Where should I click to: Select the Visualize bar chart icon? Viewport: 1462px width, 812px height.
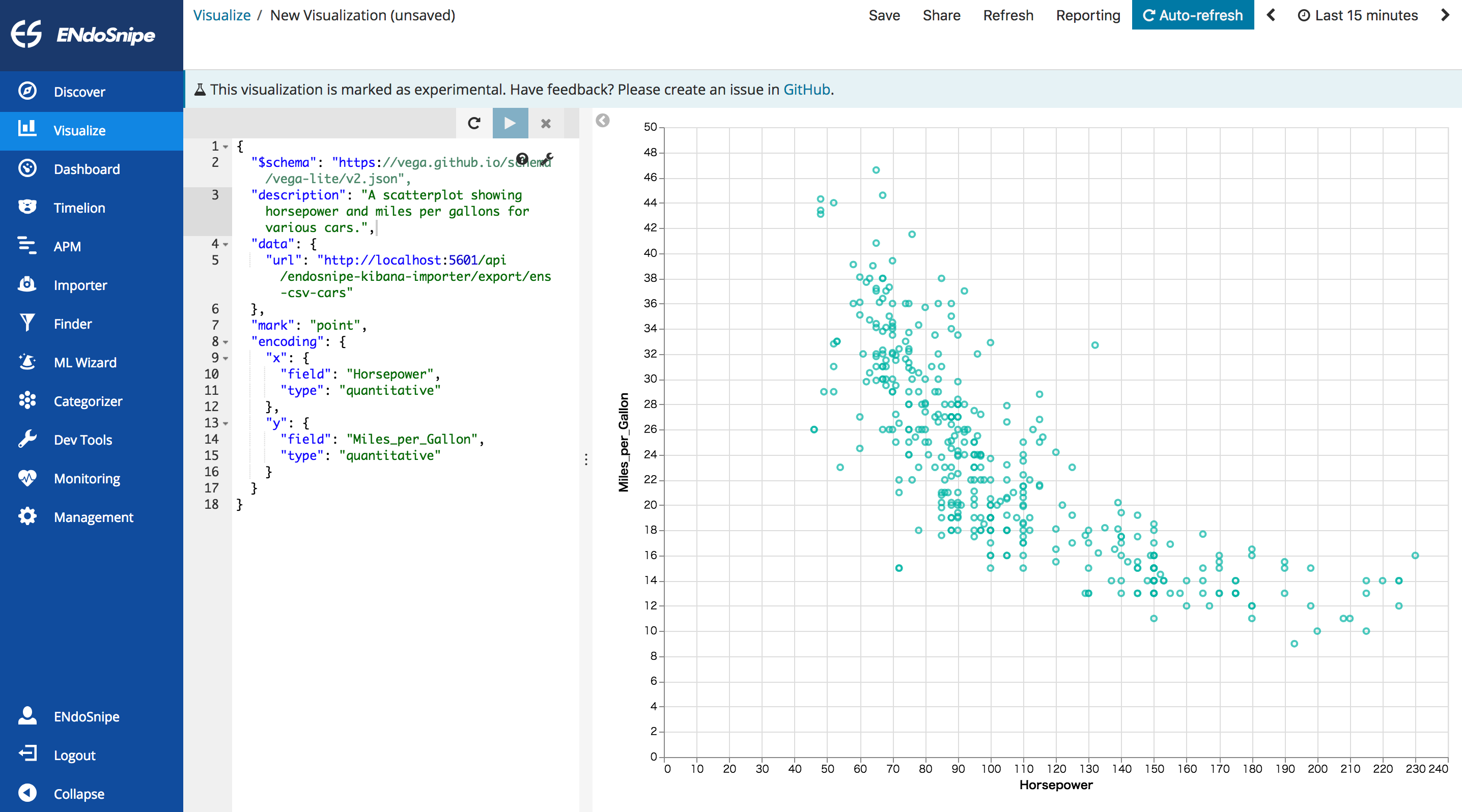(27, 129)
